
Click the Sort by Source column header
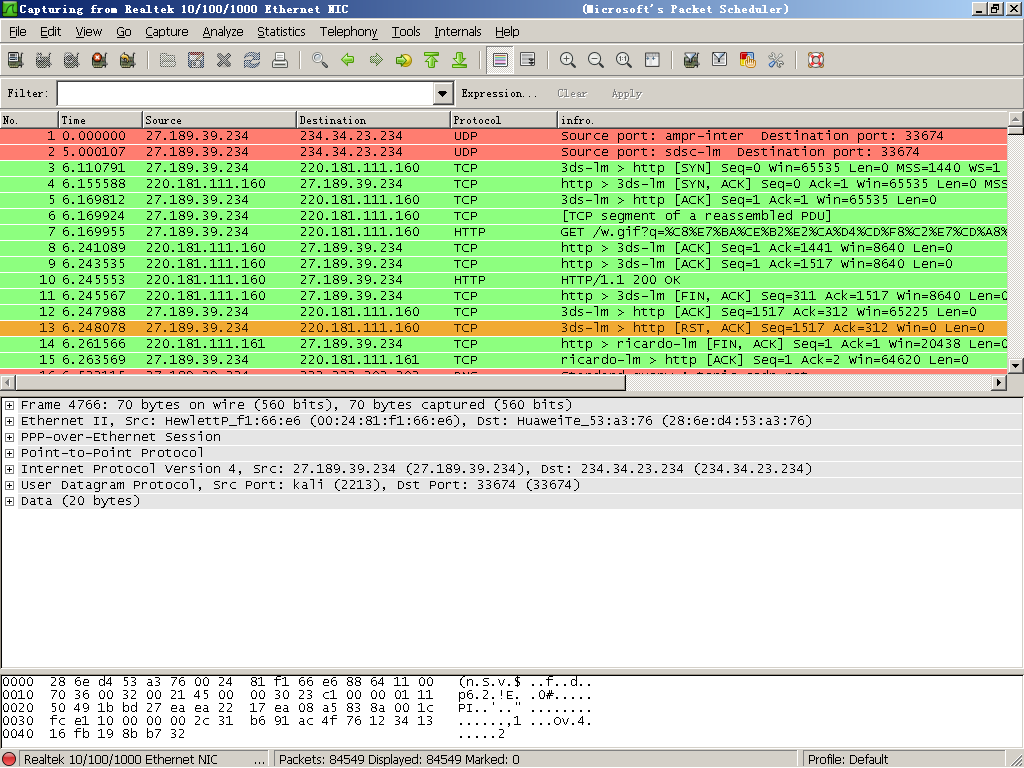click(x=219, y=120)
